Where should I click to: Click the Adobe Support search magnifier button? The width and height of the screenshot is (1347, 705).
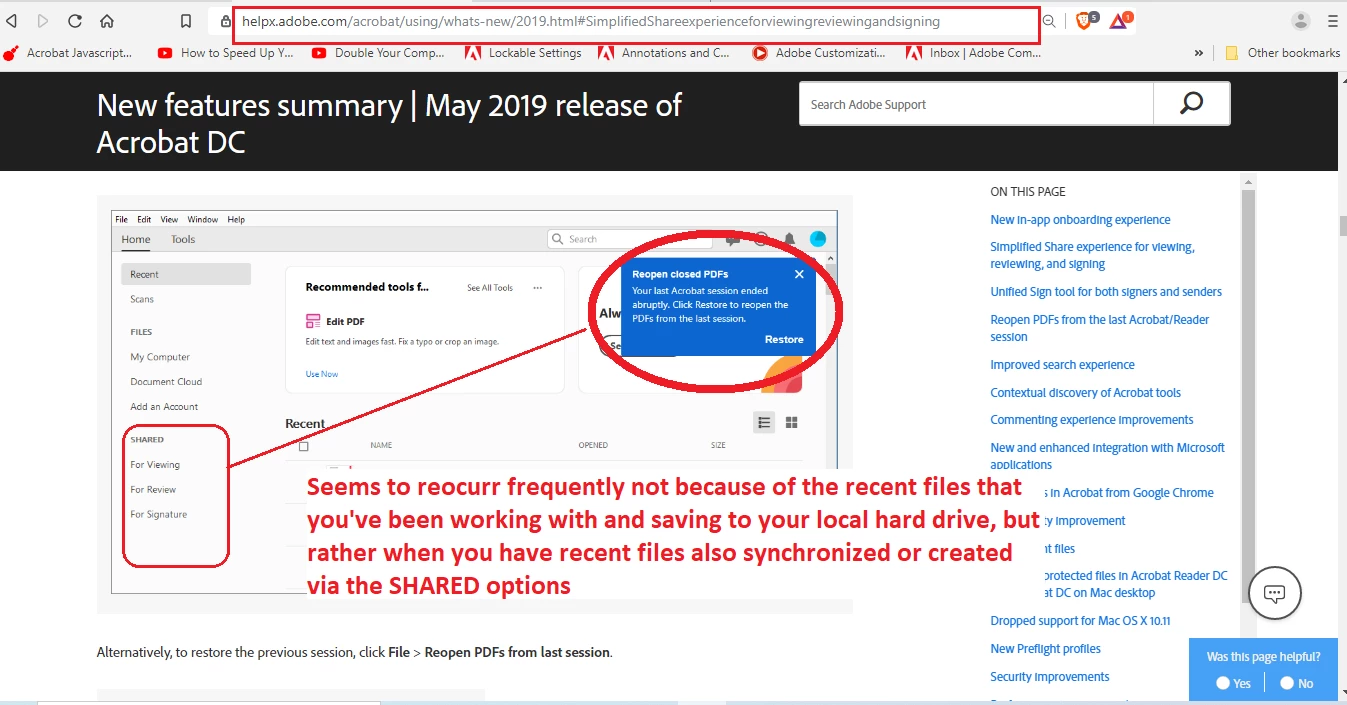pos(1191,104)
